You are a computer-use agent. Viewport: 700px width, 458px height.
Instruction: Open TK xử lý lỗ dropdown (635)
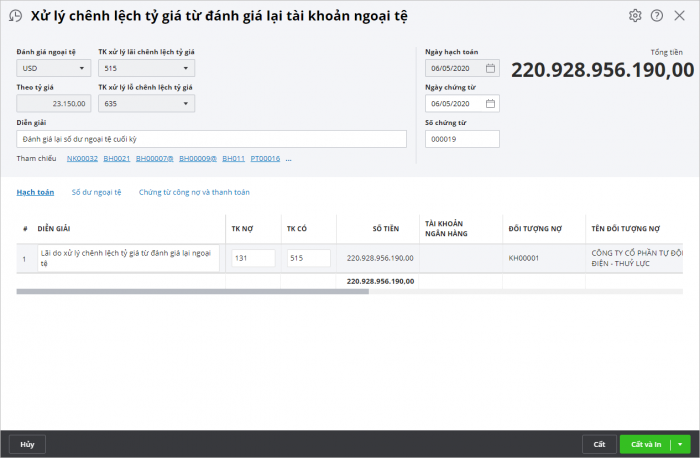[x=186, y=103]
